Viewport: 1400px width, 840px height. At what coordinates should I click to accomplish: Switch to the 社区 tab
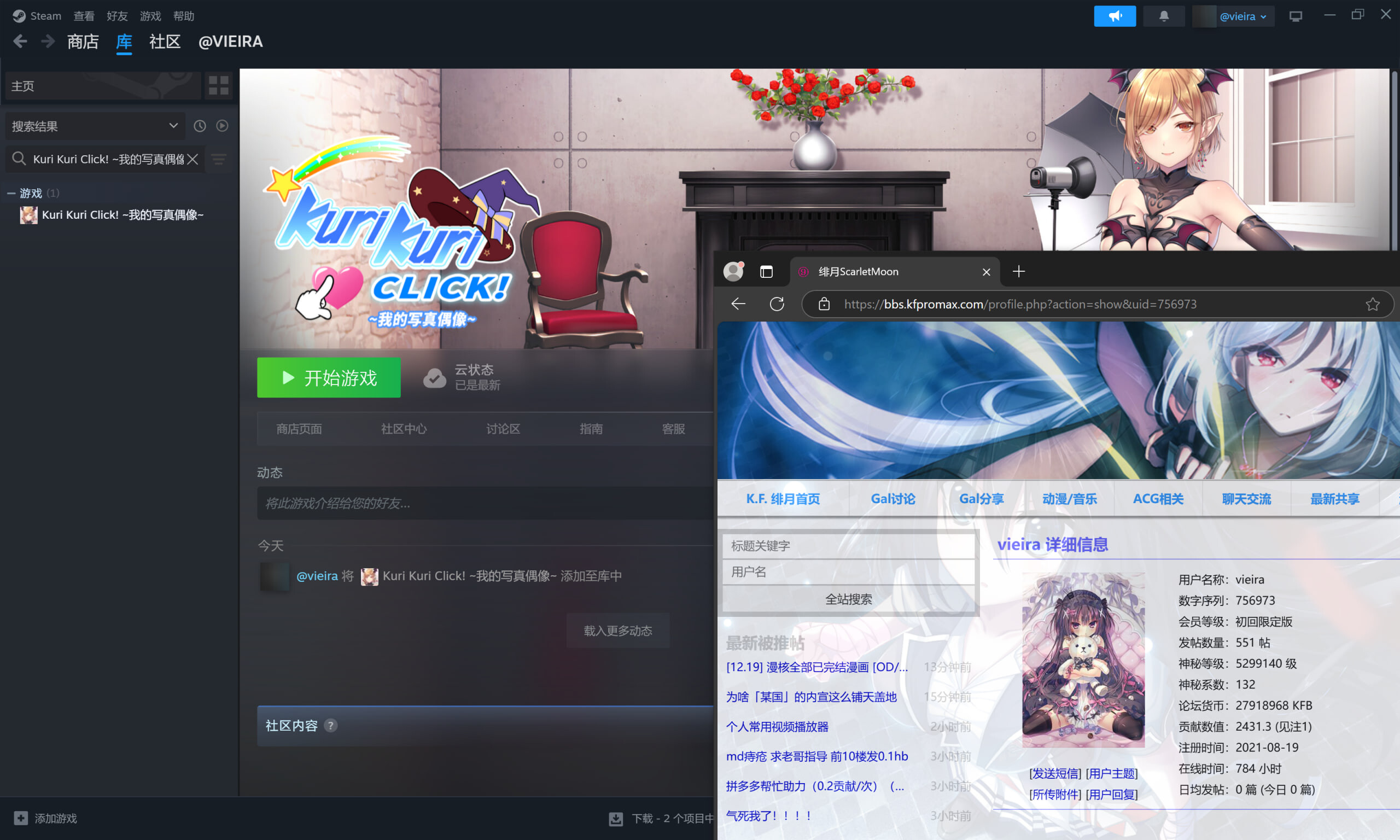(x=165, y=42)
